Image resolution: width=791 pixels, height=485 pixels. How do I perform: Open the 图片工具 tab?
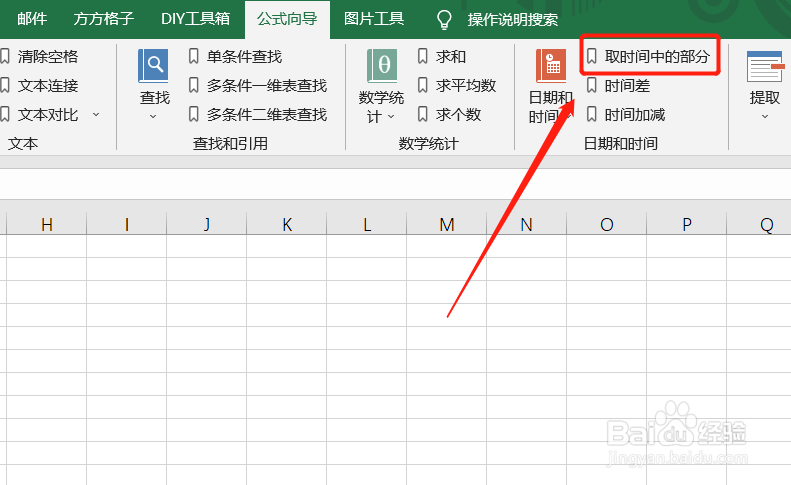374,19
